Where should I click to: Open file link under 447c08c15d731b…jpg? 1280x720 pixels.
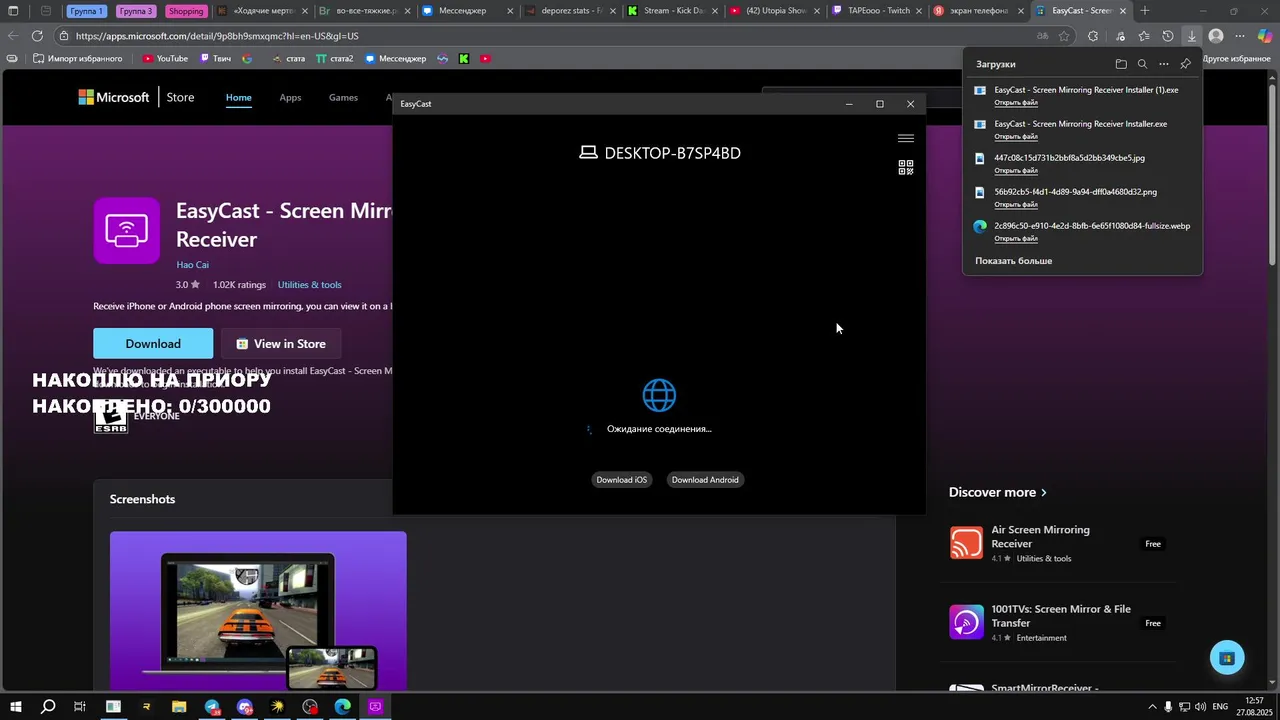coord(1016,170)
